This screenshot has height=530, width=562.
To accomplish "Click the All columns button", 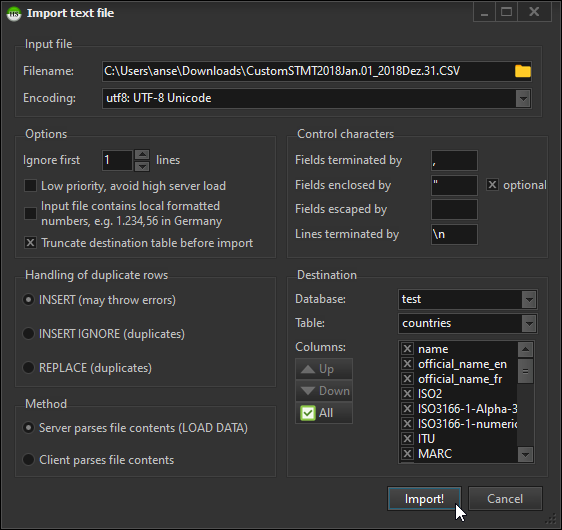I will (324, 413).
